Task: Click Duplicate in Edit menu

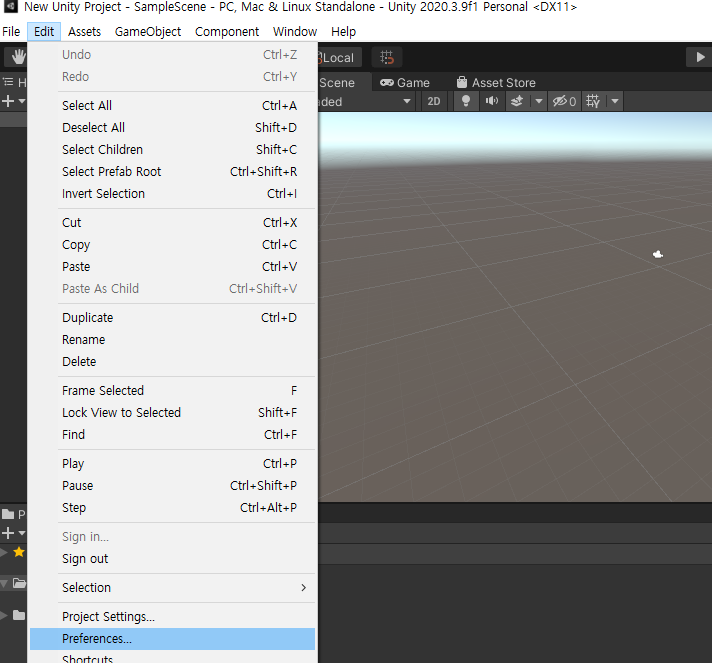Action: click(173, 317)
